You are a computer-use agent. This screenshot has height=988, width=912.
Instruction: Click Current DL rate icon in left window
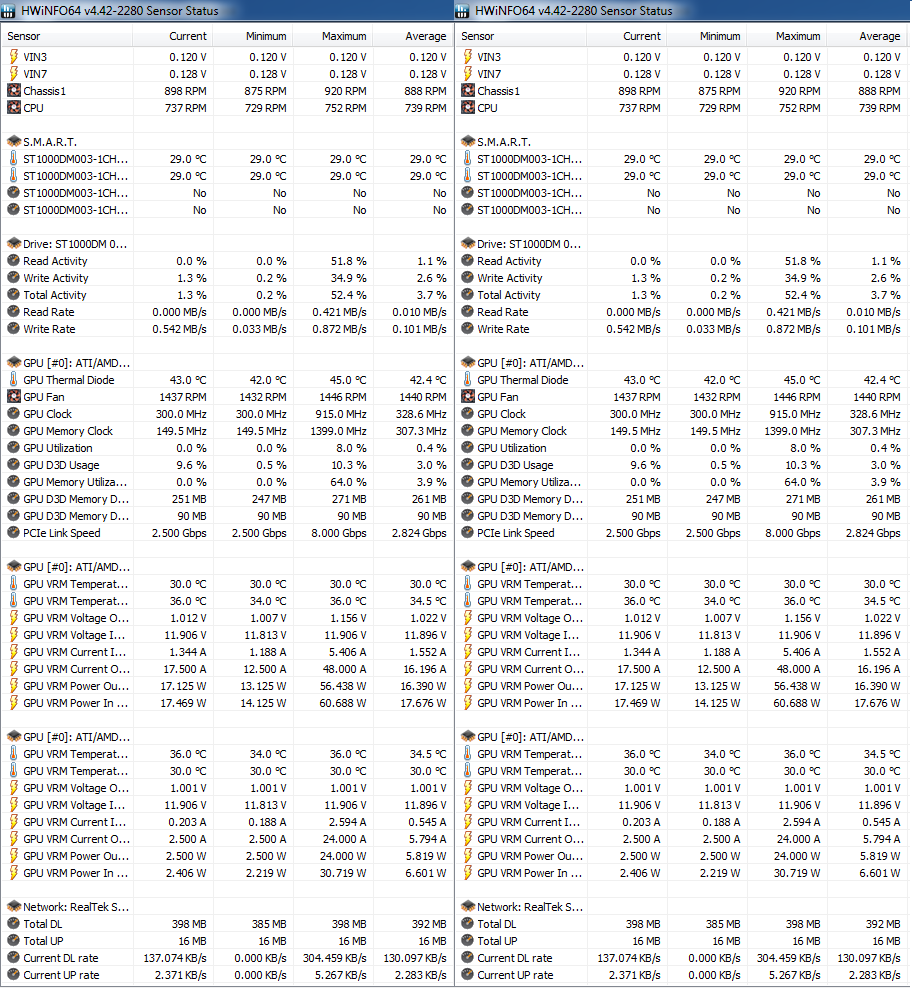pos(14,958)
